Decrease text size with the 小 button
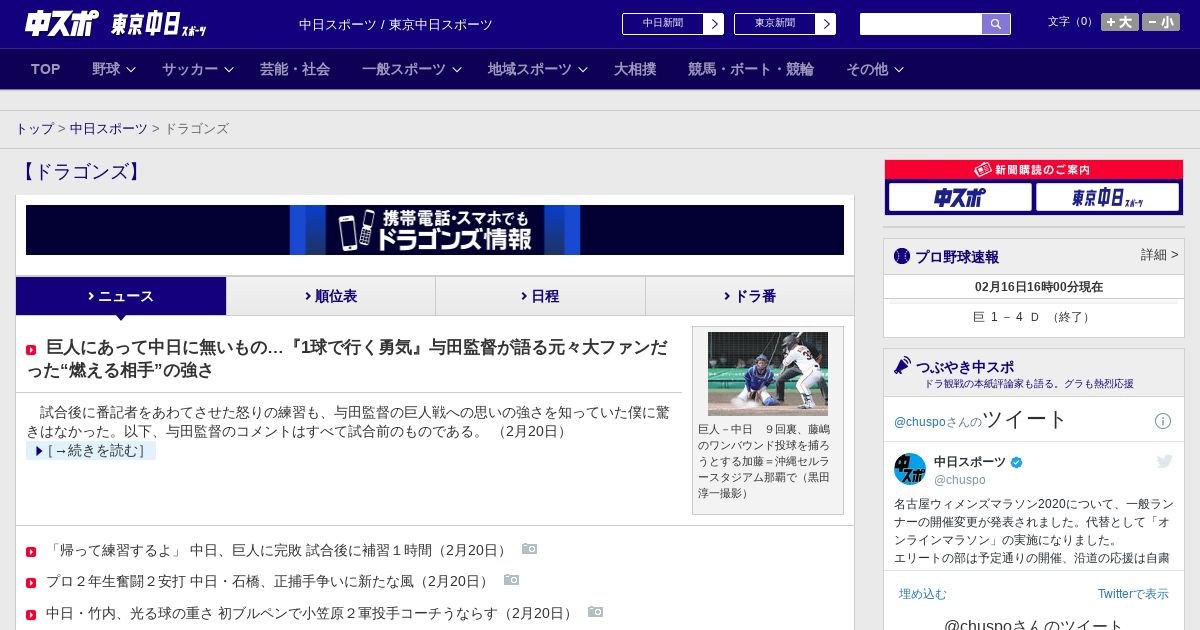The height and width of the screenshot is (630, 1200). (x=1161, y=22)
